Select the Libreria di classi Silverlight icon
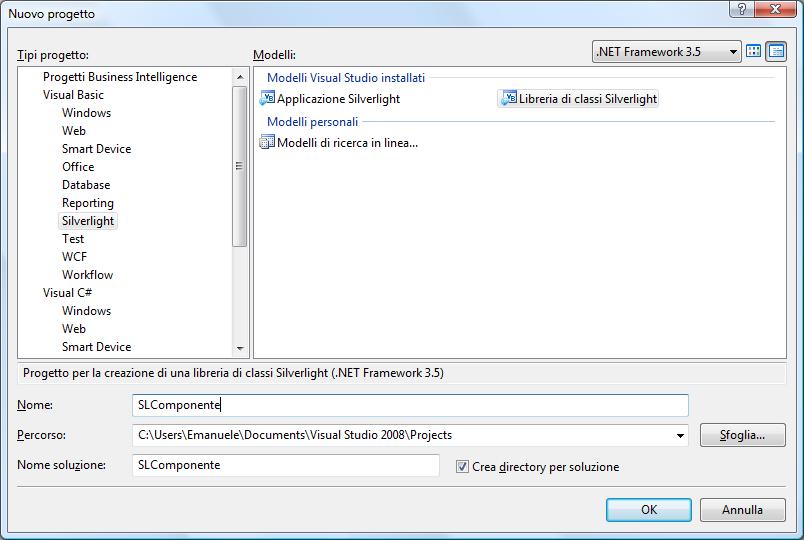This screenshot has width=804, height=540. (x=509, y=98)
